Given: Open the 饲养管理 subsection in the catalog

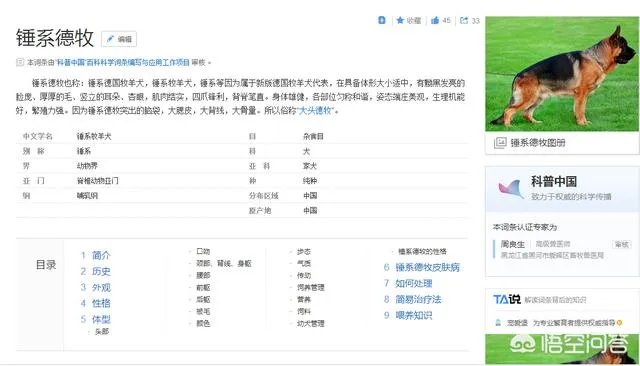Looking at the screenshot, I should 311,288.
